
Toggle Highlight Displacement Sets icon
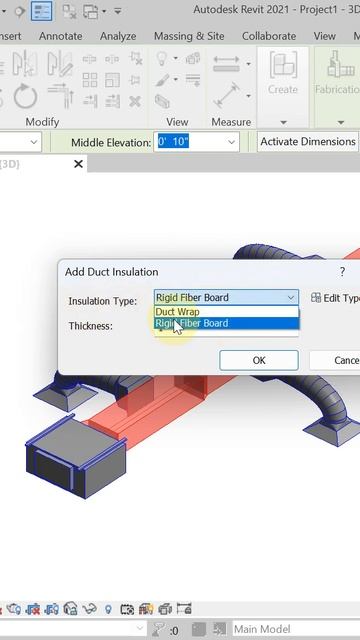click(x=165, y=609)
